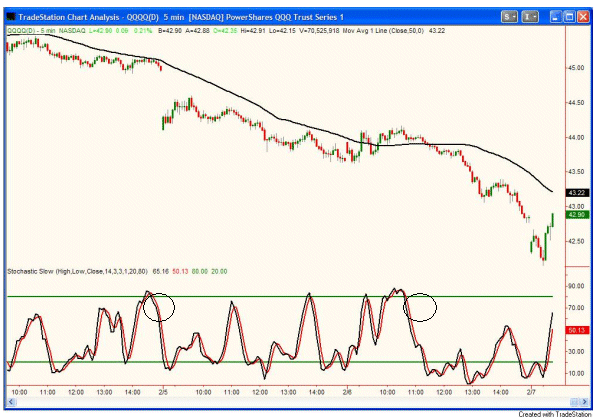The height and width of the screenshot is (420, 597).
Task: Click the 45.00 price axis label
Action: (576, 68)
